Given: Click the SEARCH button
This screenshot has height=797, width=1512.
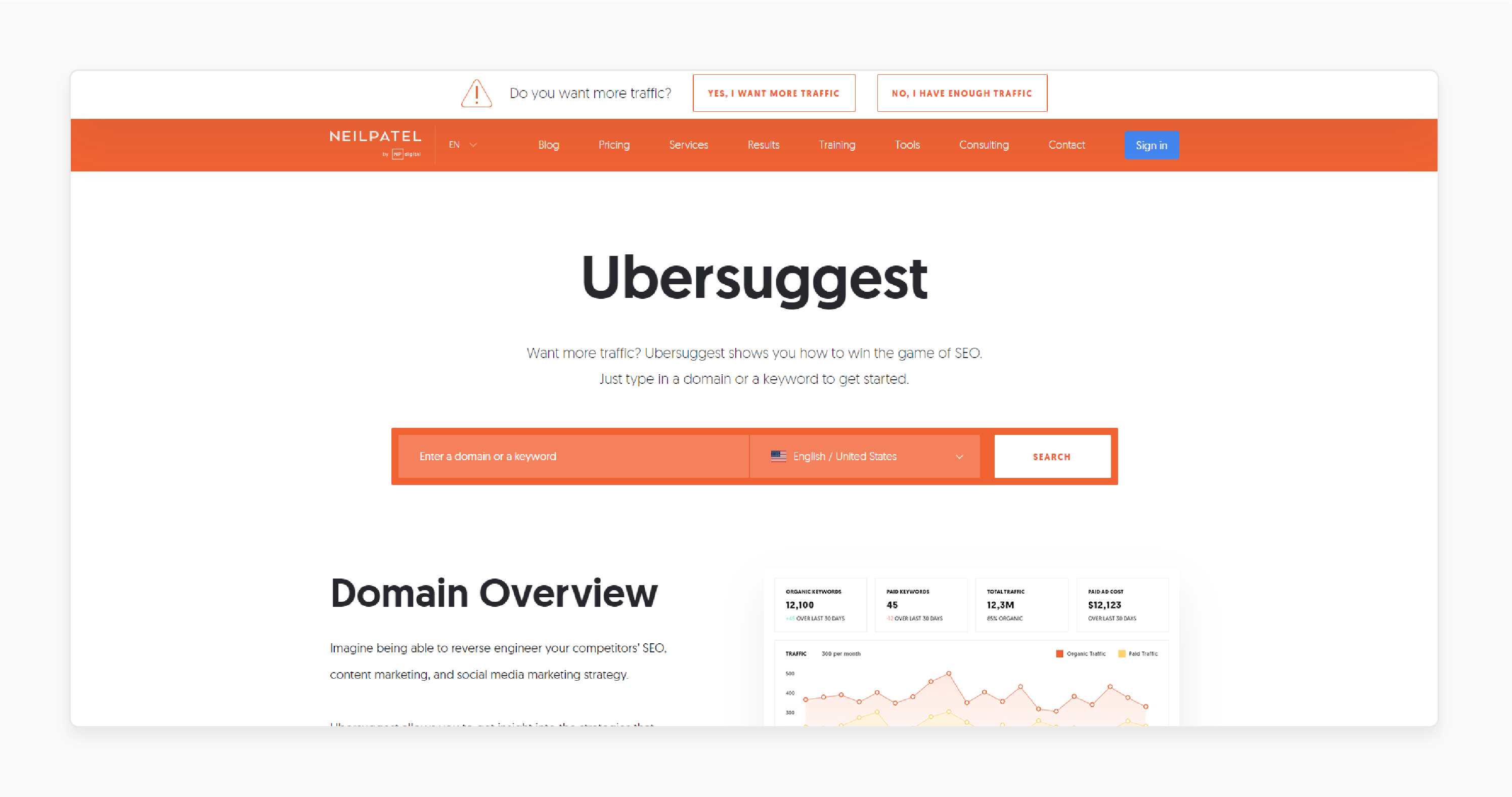Looking at the screenshot, I should (x=1051, y=456).
